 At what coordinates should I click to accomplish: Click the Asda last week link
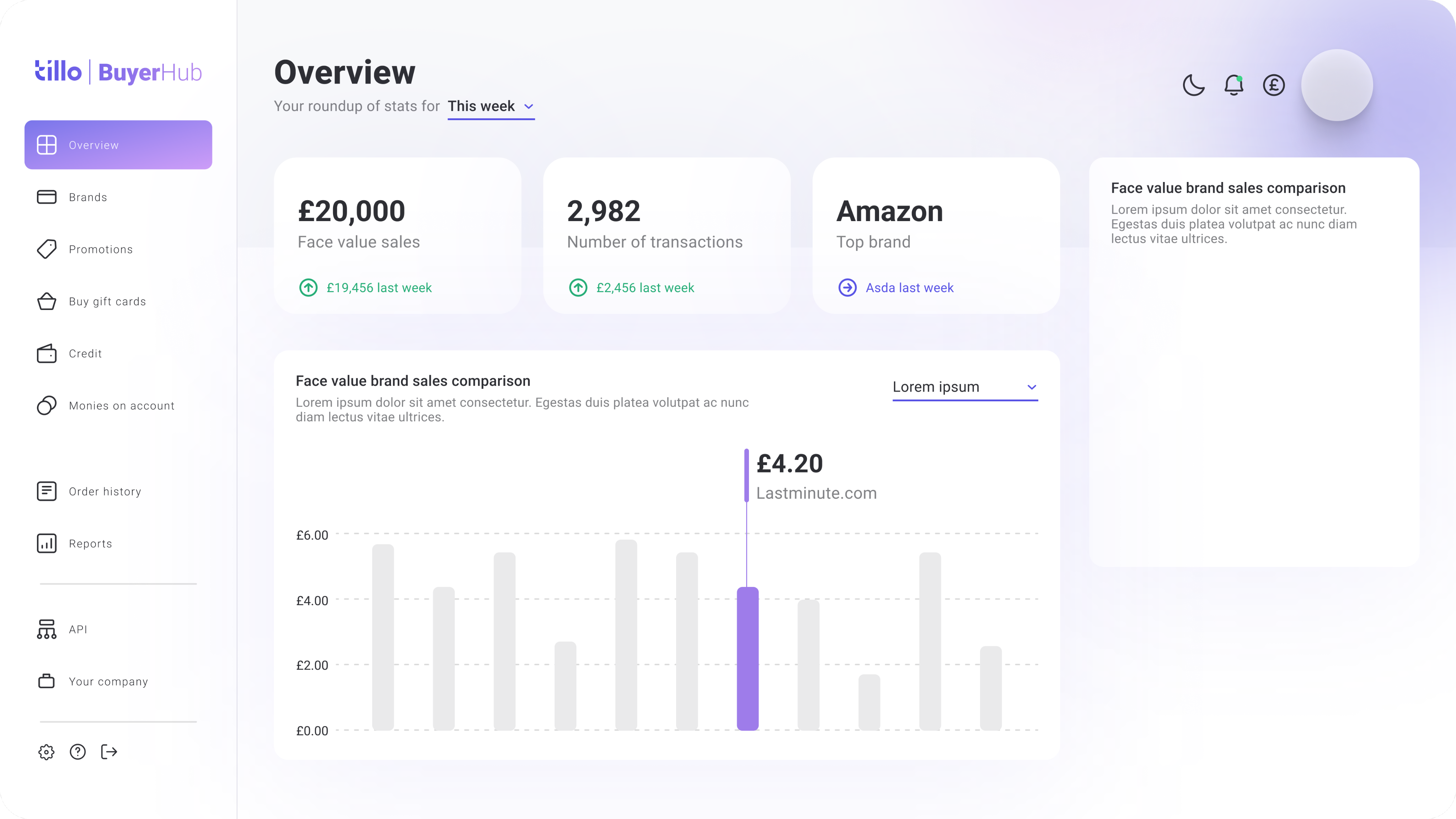pos(909,288)
